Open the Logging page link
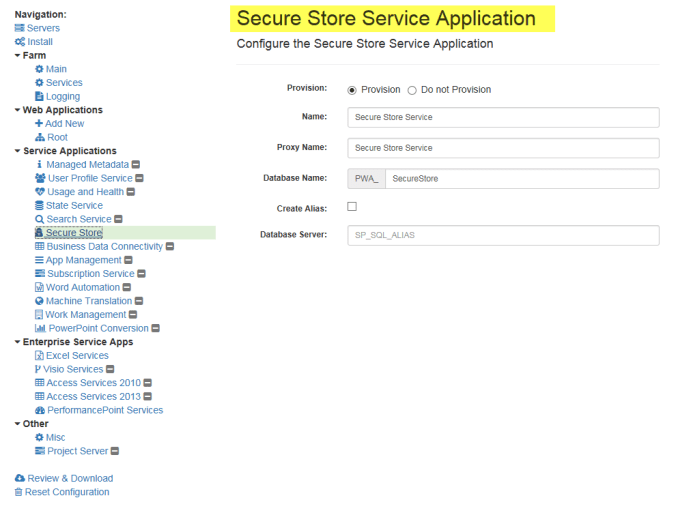Viewport: 676px width, 513px height. click(63, 97)
